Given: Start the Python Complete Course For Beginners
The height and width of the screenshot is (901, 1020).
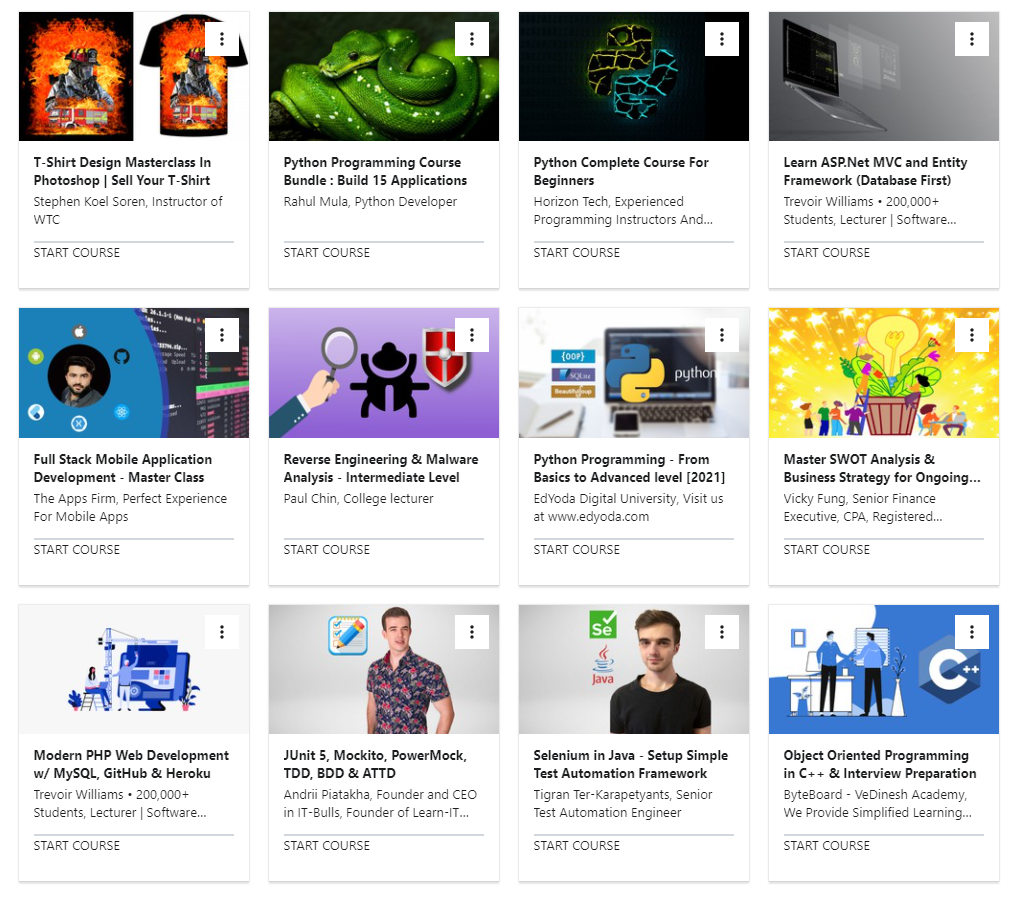Looking at the screenshot, I should (576, 252).
